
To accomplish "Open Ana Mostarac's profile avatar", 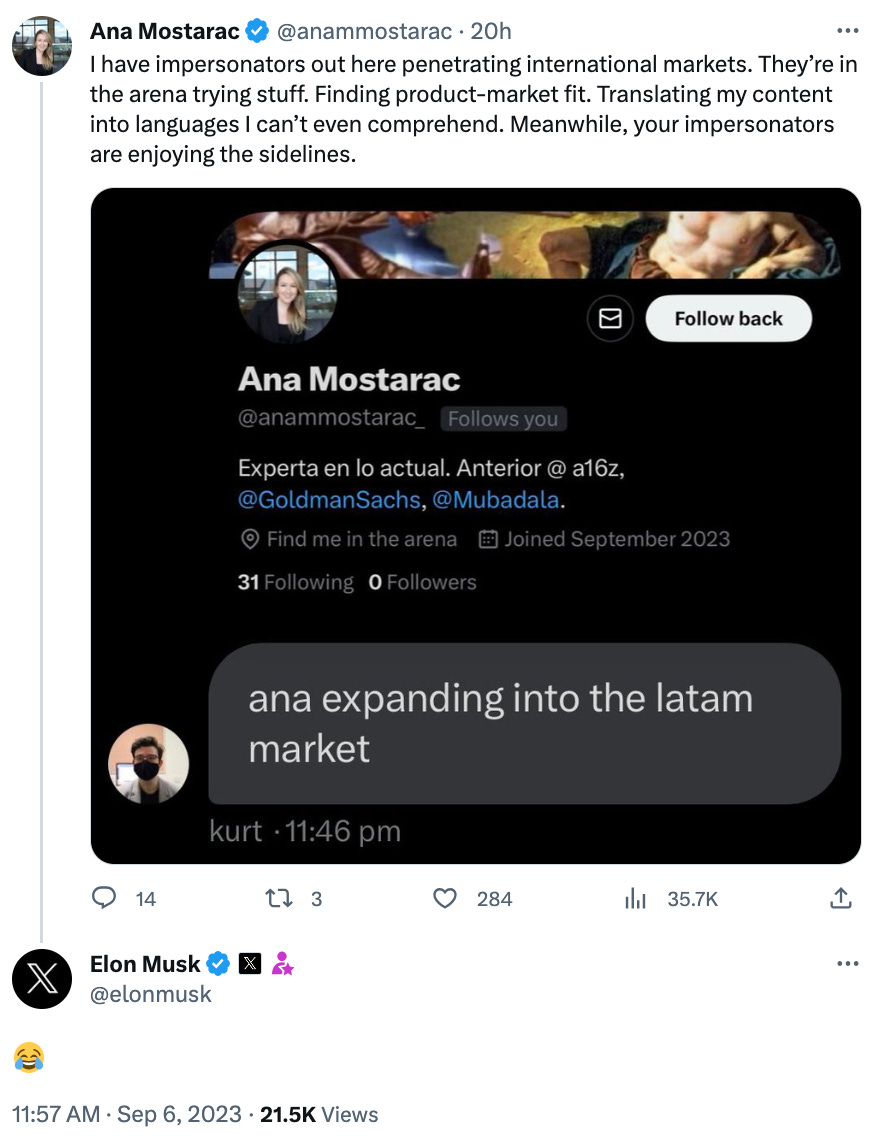I will [42, 45].
